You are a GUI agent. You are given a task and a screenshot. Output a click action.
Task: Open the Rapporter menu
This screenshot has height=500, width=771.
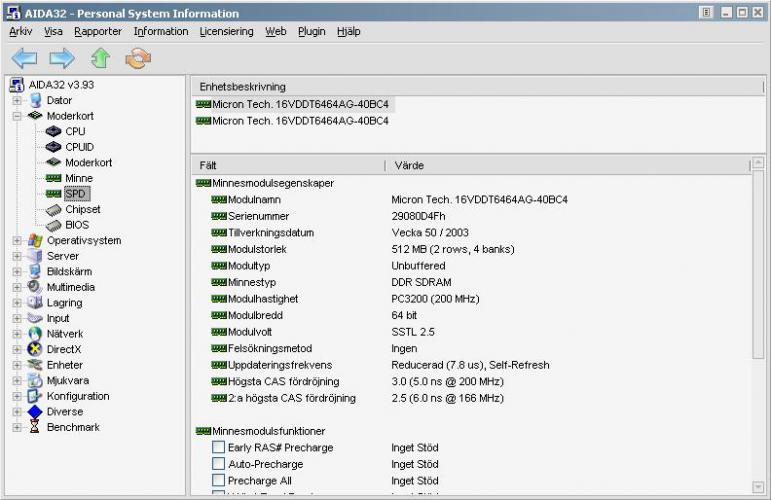(x=98, y=31)
